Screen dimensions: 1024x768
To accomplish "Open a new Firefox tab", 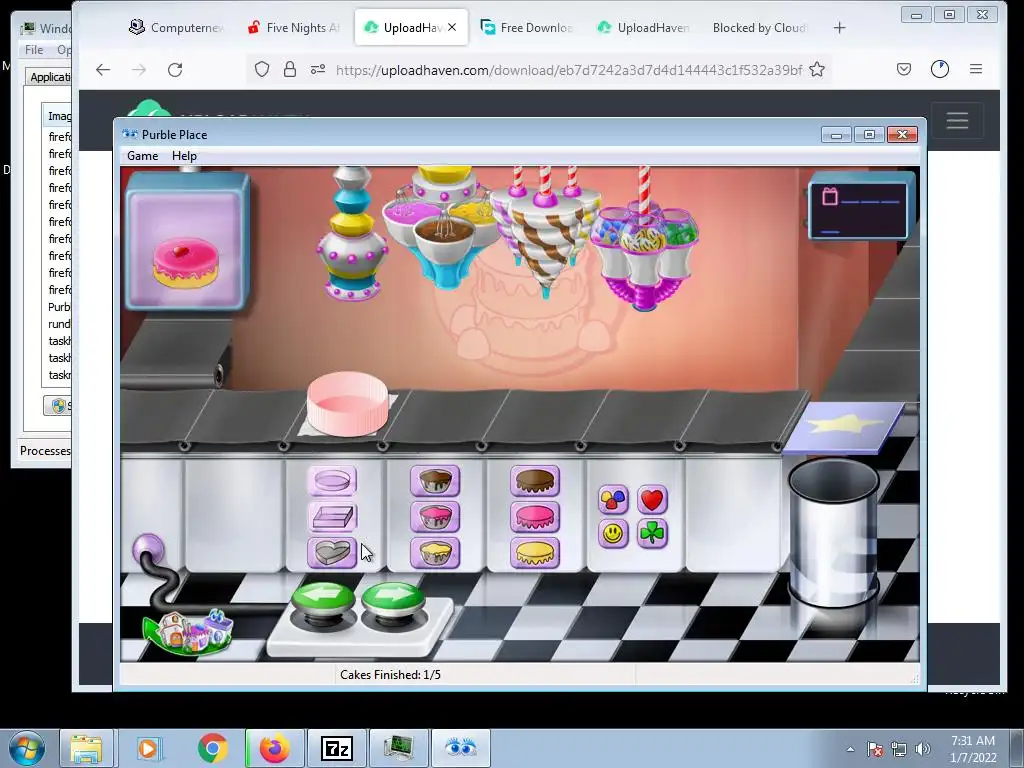I will (840, 27).
